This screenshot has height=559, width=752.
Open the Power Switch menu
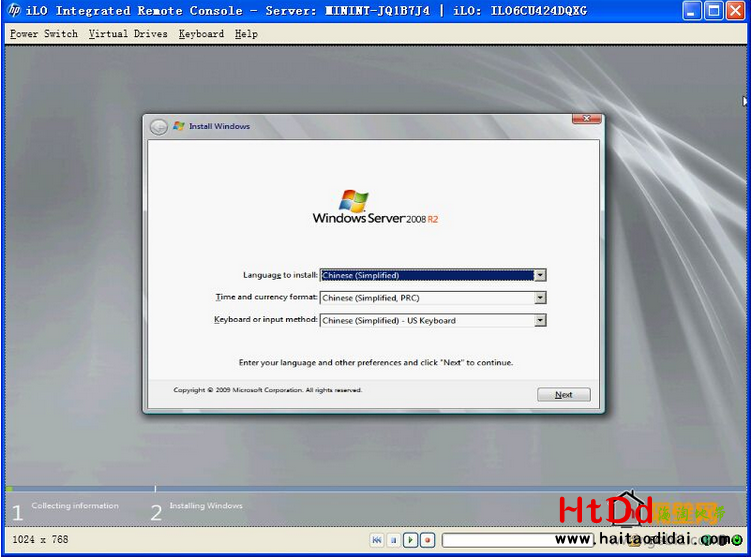[44, 34]
